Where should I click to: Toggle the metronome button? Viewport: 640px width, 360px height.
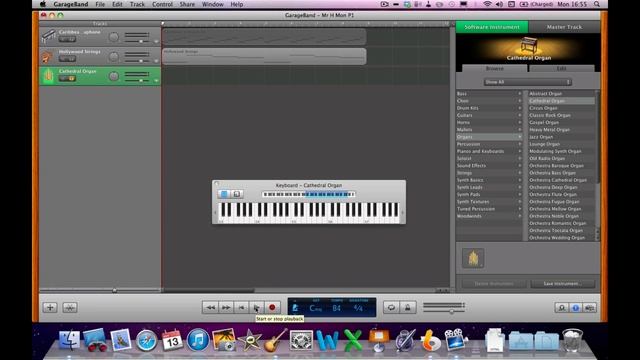point(407,307)
